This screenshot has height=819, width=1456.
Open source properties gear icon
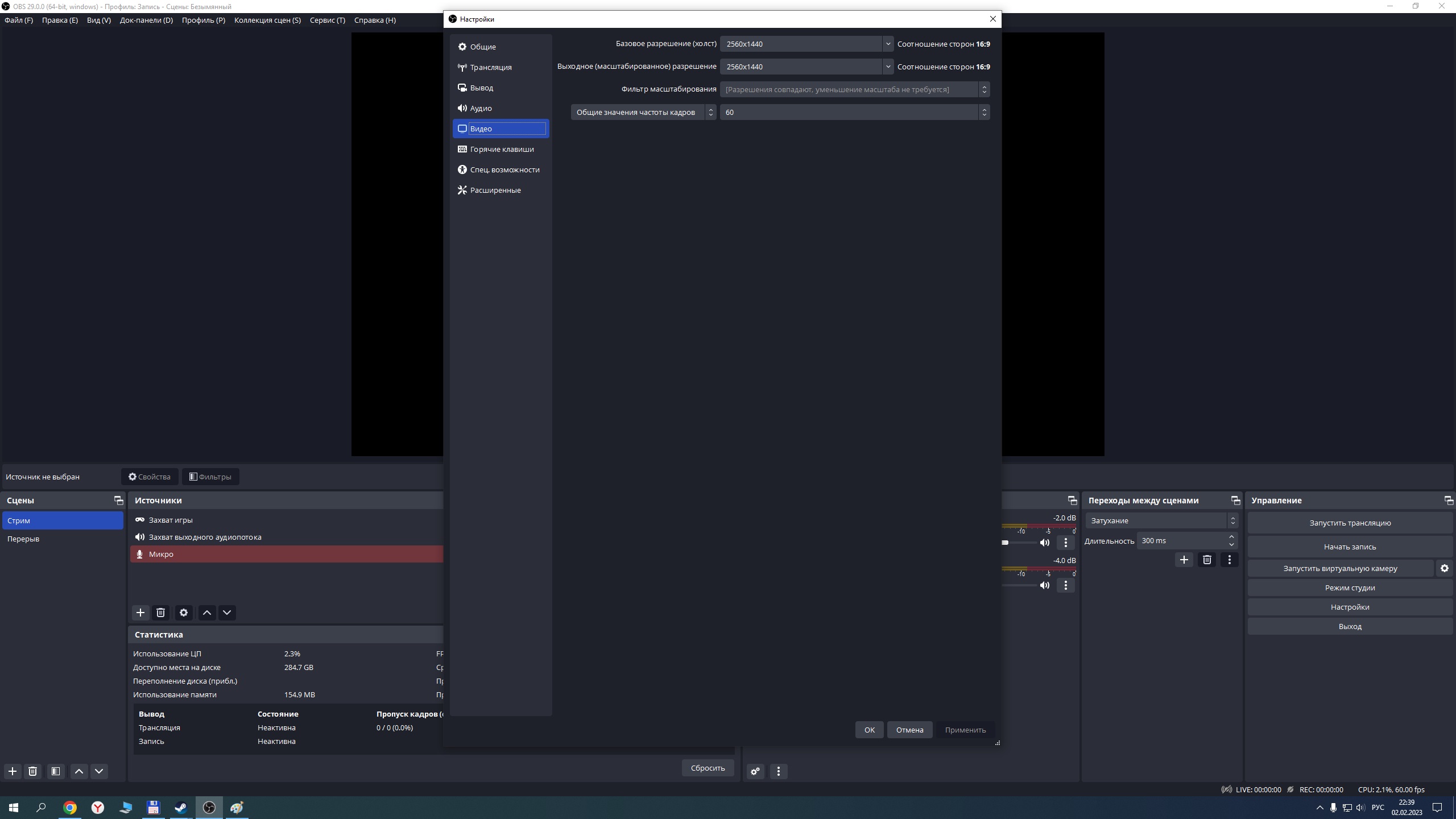click(x=184, y=613)
